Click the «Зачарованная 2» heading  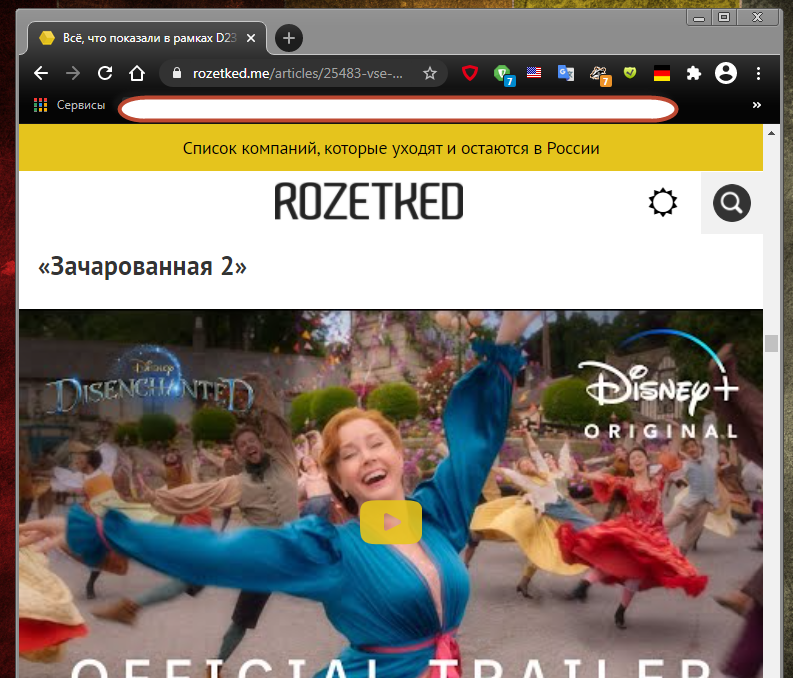[x=143, y=266]
